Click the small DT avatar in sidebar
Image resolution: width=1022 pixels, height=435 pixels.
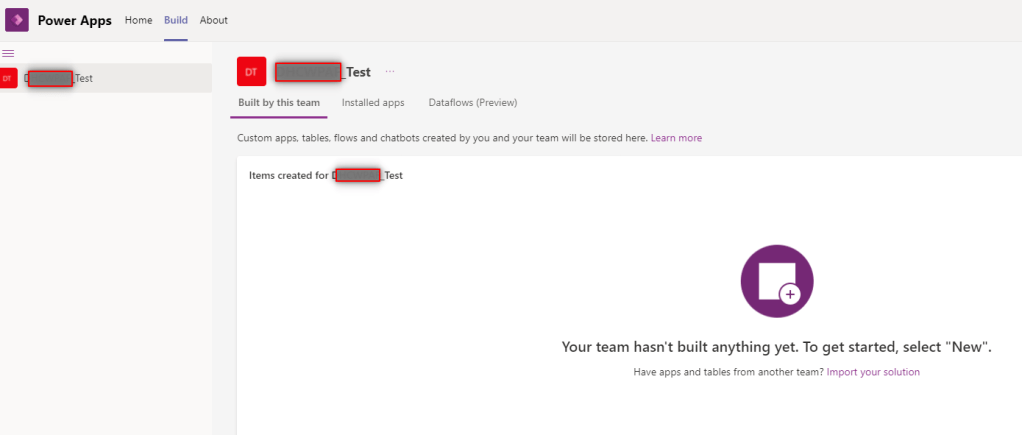click(x=8, y=78)
